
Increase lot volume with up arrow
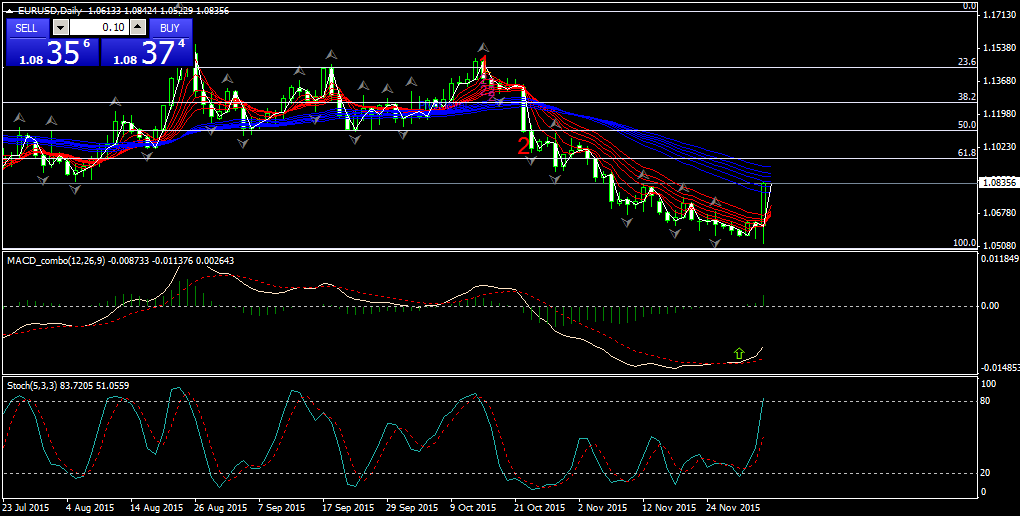(138, 28)
